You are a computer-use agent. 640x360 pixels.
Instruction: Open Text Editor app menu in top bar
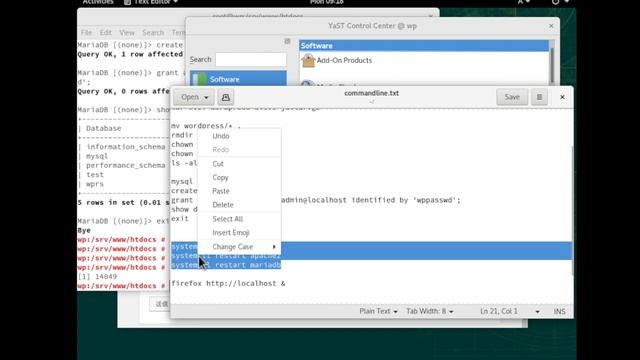pyautogui.click(x=151, y=2)
